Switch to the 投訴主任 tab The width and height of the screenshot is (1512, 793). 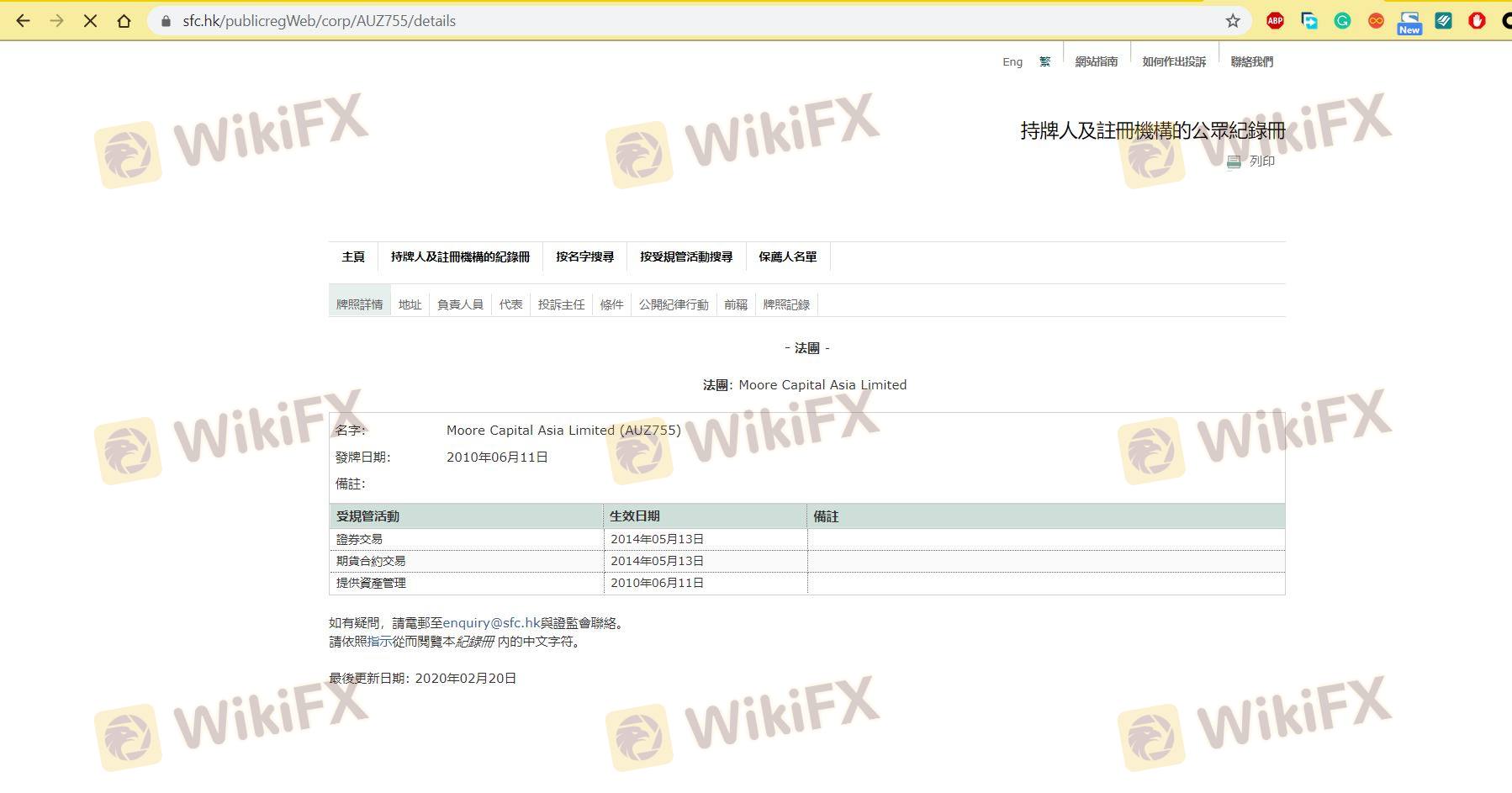pos(561,304)
